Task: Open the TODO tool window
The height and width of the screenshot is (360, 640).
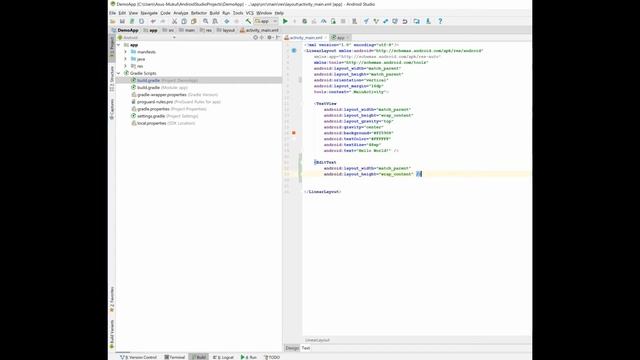Action: coord(272,357)
